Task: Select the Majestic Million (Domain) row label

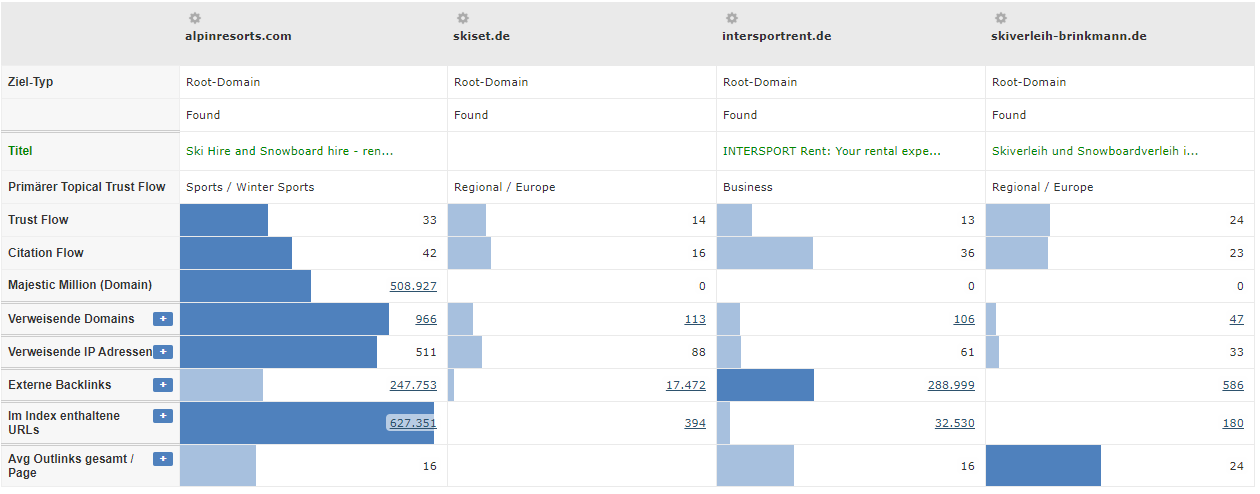Action: click(80, 285)
